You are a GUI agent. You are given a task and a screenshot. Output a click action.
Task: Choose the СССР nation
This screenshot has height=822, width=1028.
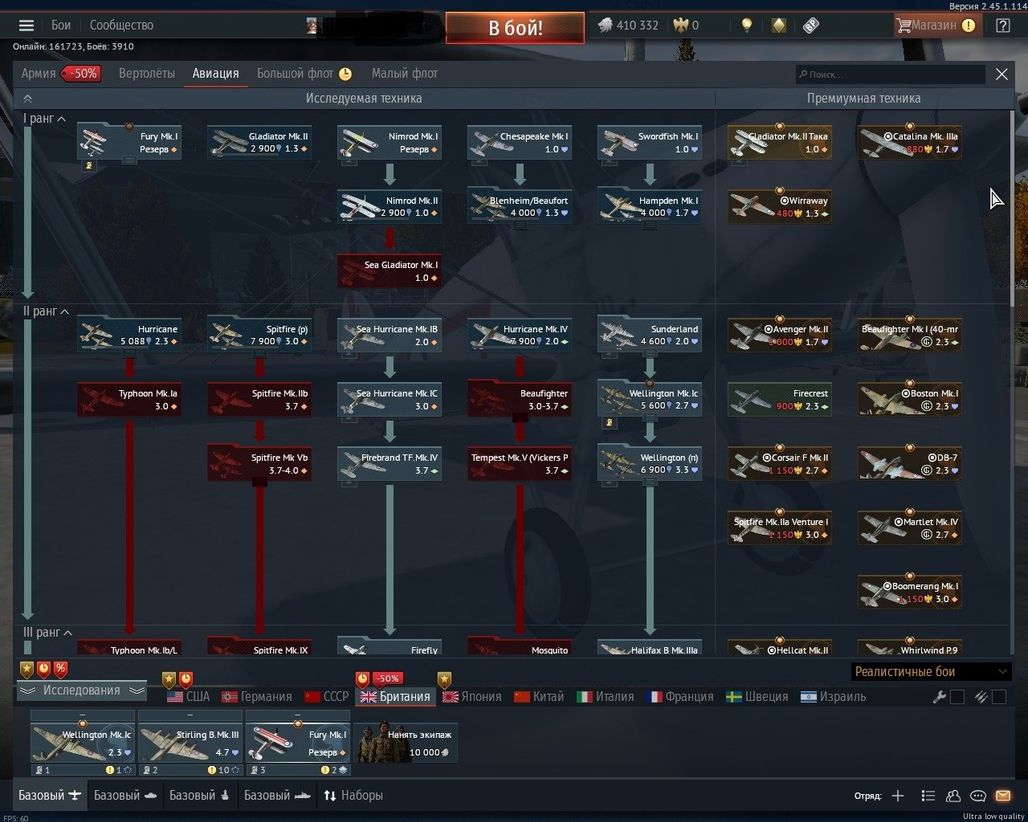click(x=326, y=696)
